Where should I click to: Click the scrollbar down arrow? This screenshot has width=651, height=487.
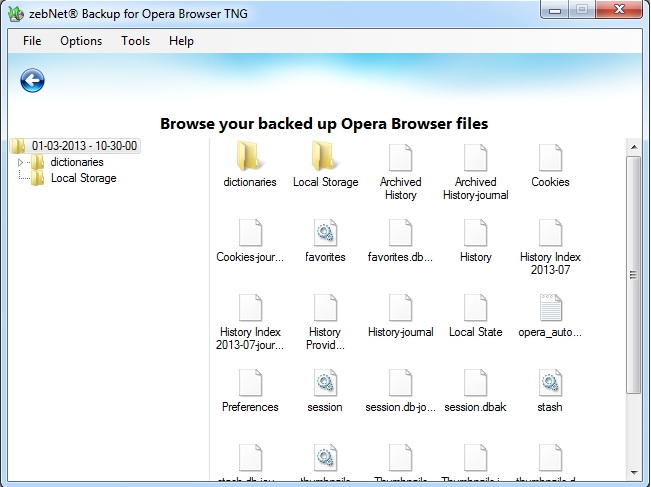pos(634,472)
